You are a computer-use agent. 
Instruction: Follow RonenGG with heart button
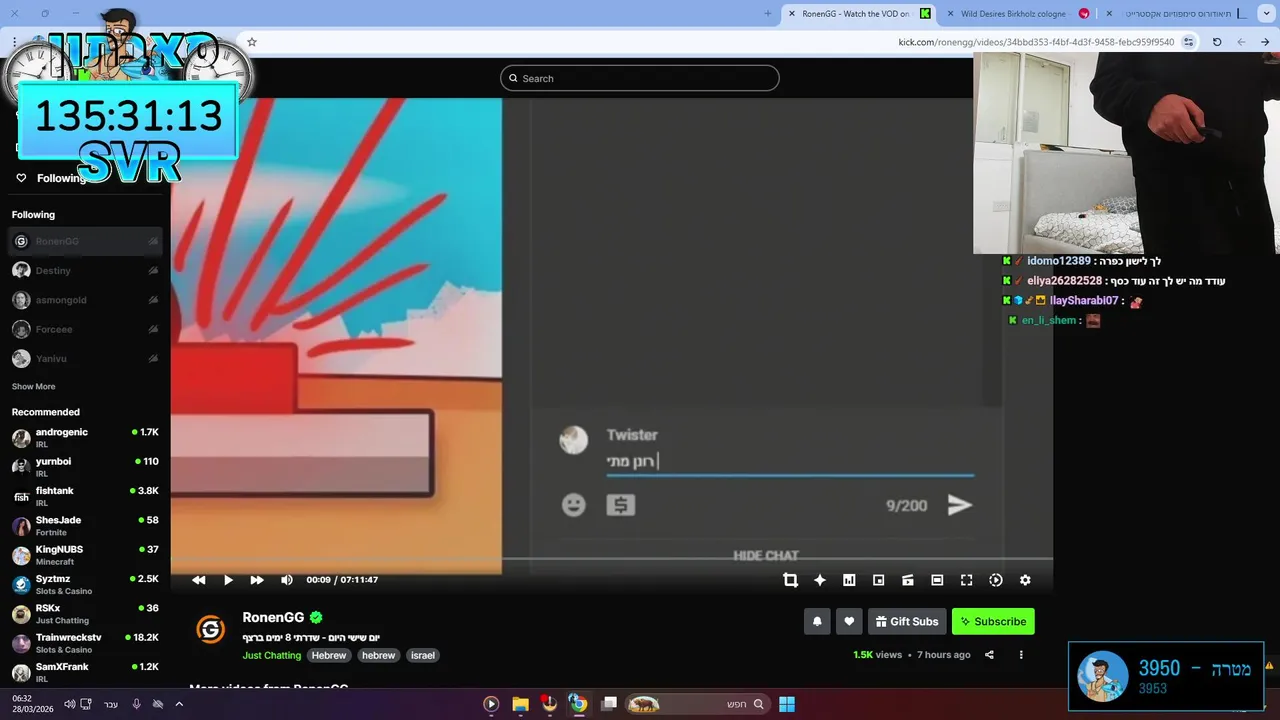coord(849,621)
